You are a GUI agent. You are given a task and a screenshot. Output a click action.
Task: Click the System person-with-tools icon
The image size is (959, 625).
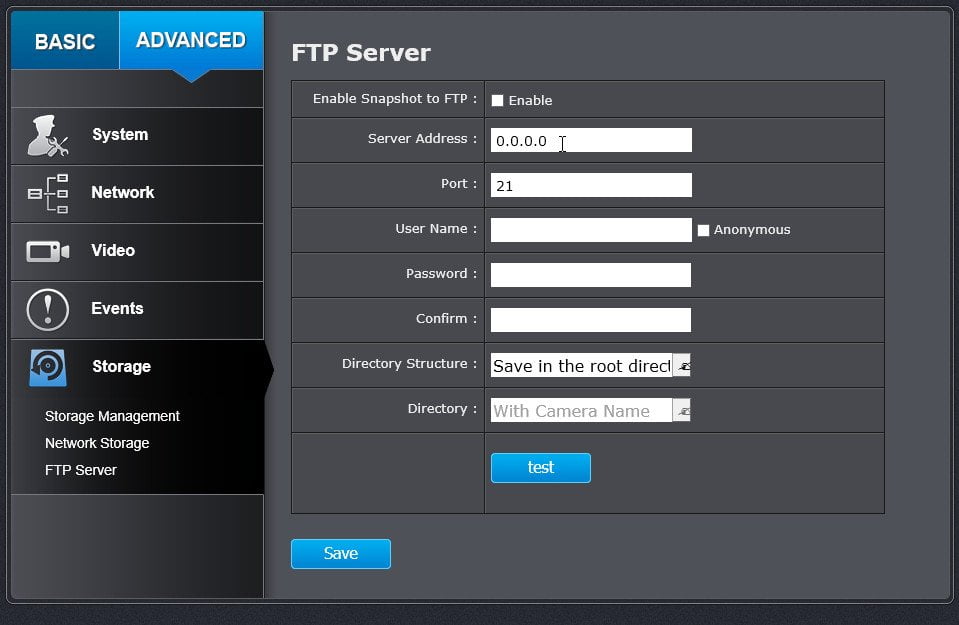pyautogui.click(x=48, y=136)
